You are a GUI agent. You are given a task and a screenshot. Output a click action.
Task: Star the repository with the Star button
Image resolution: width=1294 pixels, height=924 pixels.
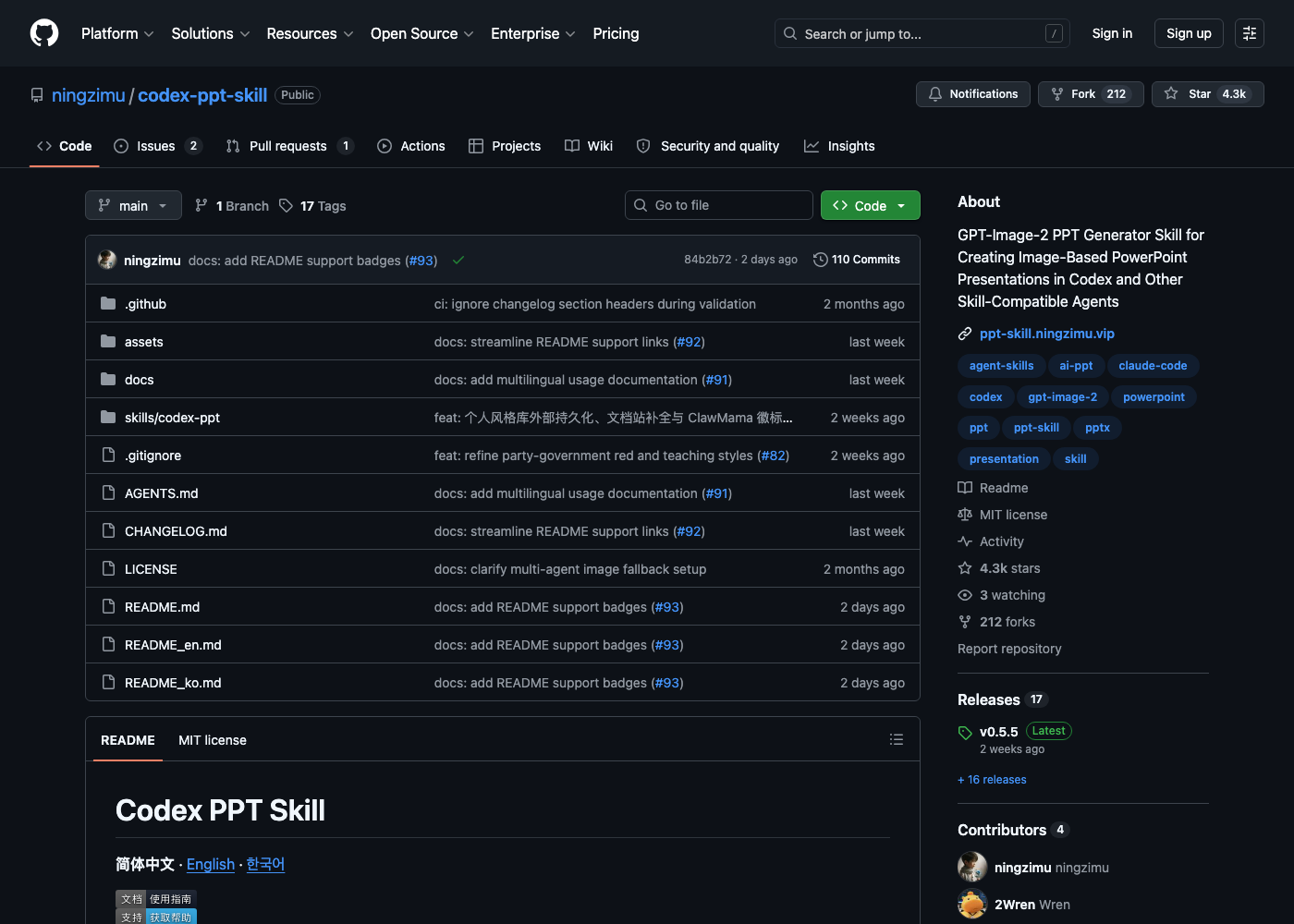click(1207, 94)
